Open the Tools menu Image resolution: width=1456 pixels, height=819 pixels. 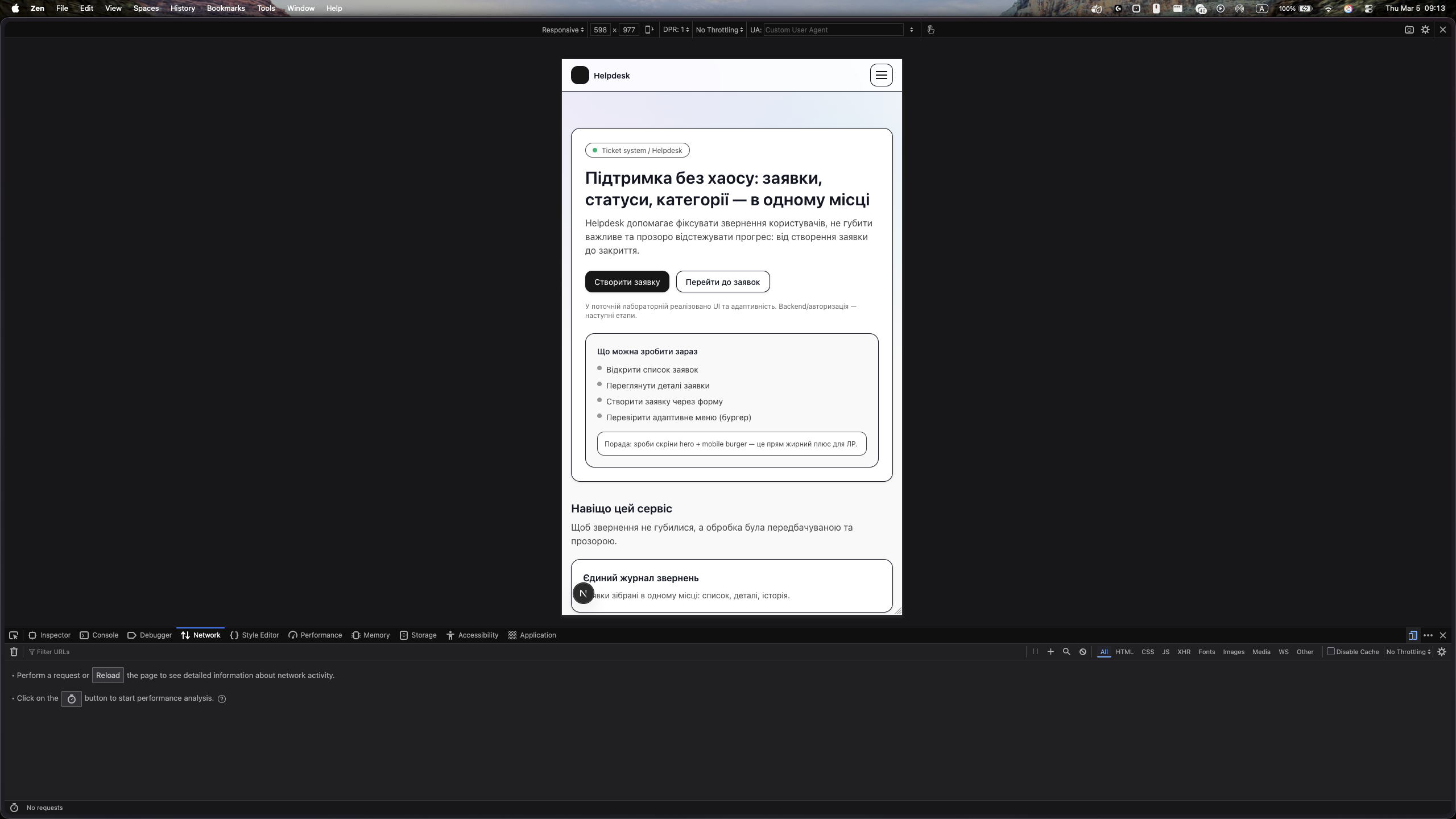click(x=266, y=9)
